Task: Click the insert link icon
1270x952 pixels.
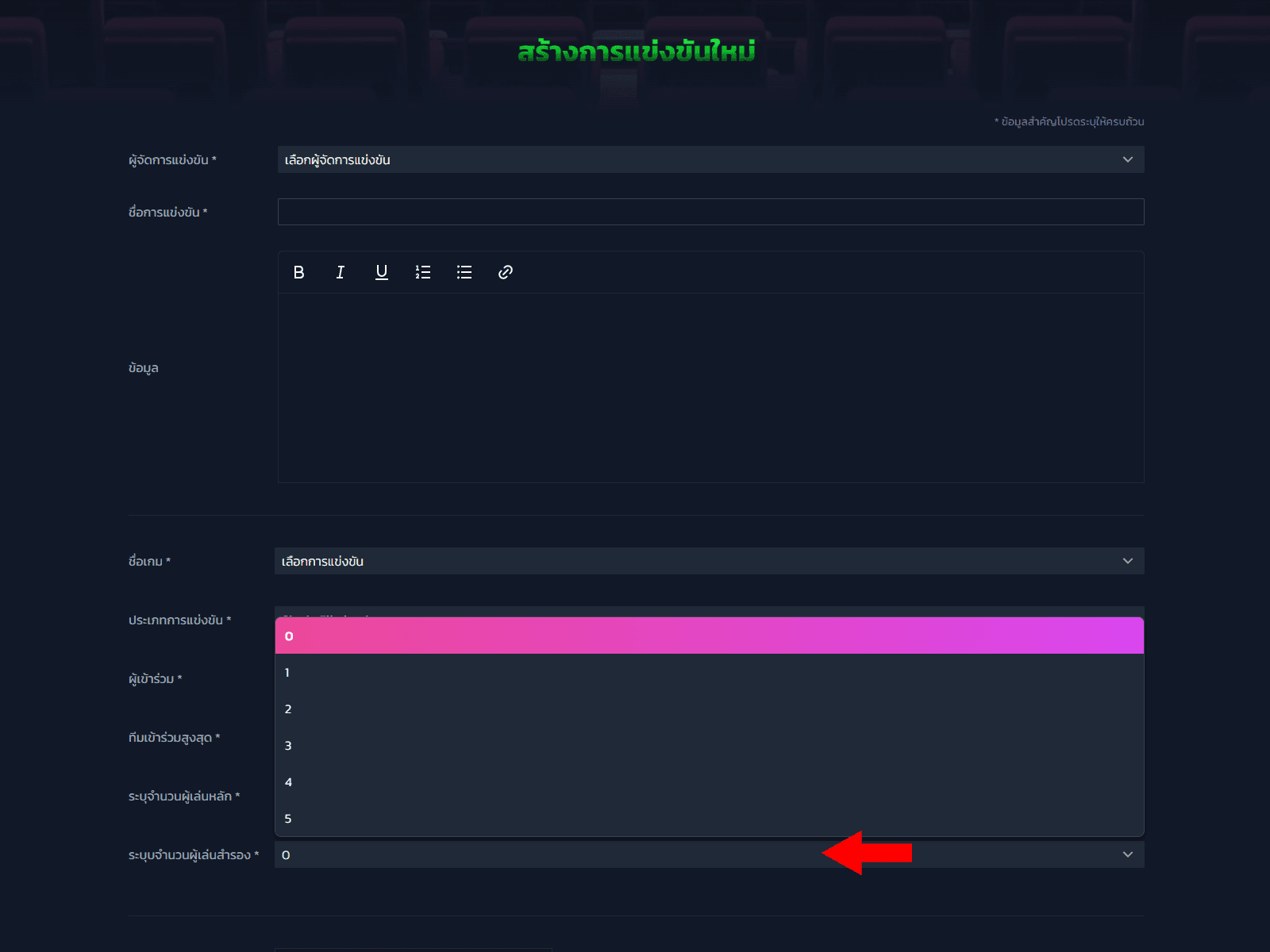Action: [x=506, y=272]
